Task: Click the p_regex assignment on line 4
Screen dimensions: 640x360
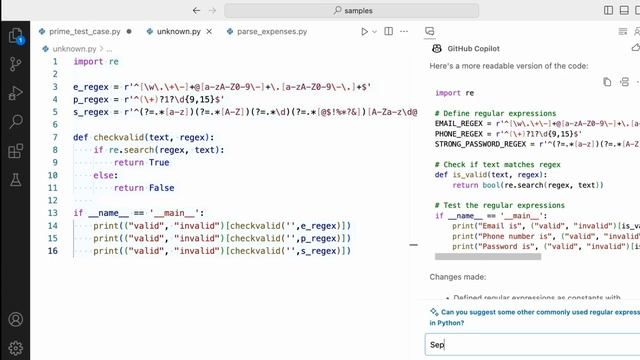Action: (x=149, y=100)
